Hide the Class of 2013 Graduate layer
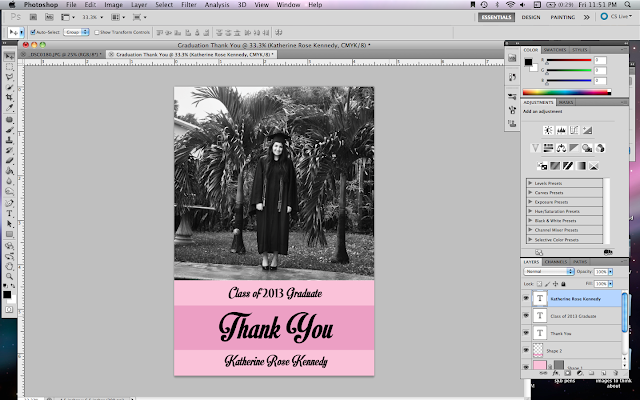Image resolution: width=640 pixels, height=400 pixels. point(526,316)
